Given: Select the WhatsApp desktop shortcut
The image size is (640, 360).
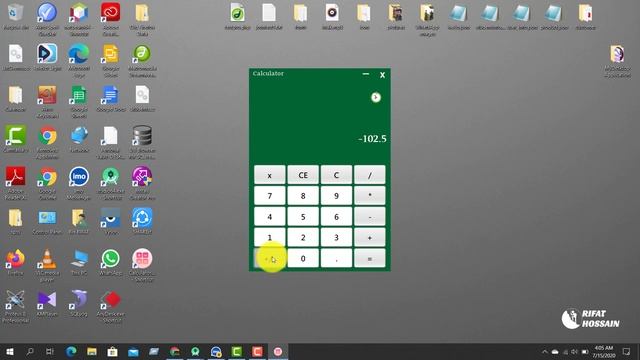Looking at the screenshot, I should (111, 262).
